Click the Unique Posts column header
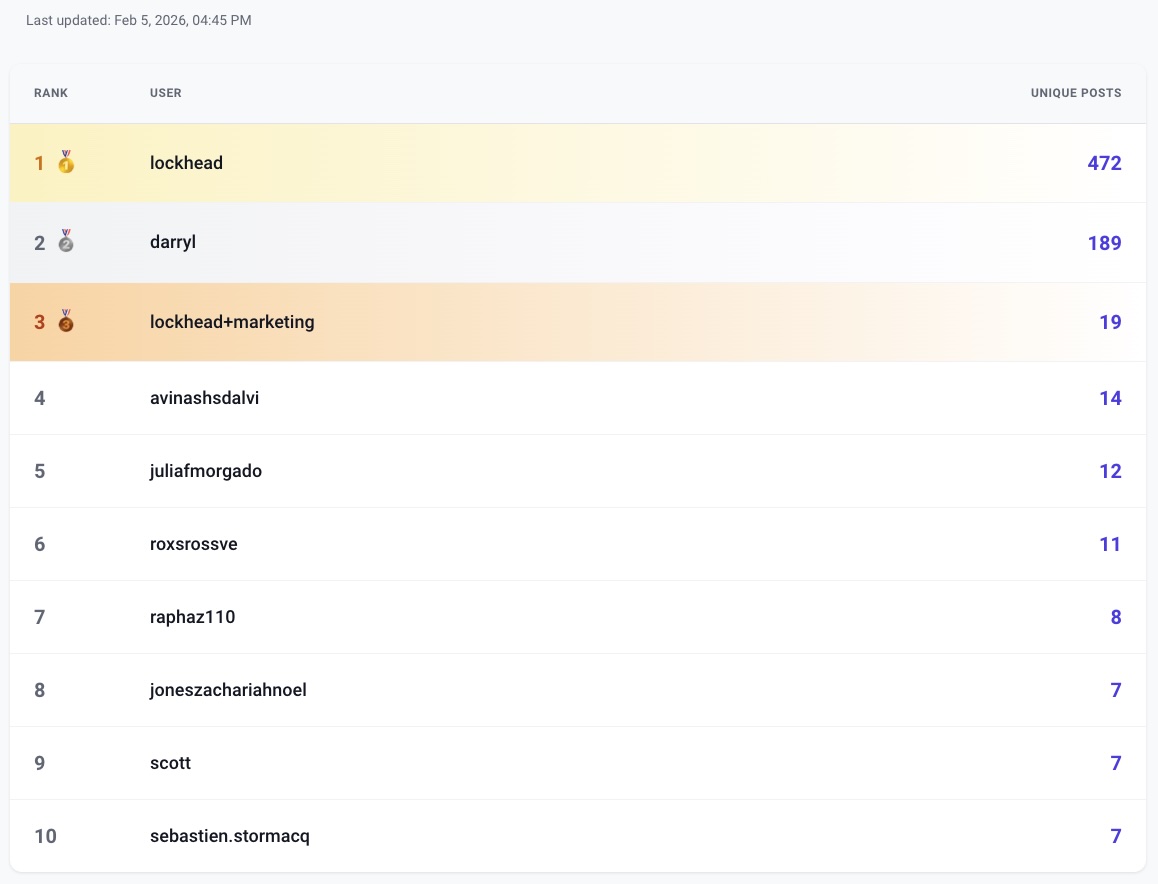Viewport: 1158px width, 884px height. click(x=1076, y=93)
